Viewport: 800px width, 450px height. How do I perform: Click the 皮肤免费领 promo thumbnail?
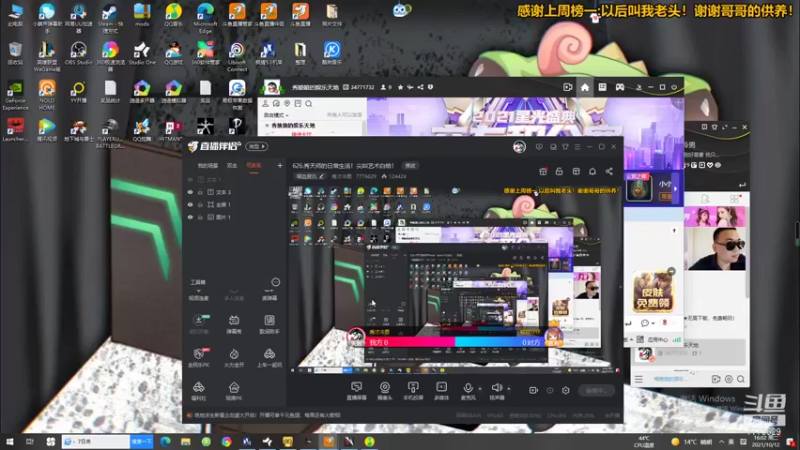[x=654, y=291]
